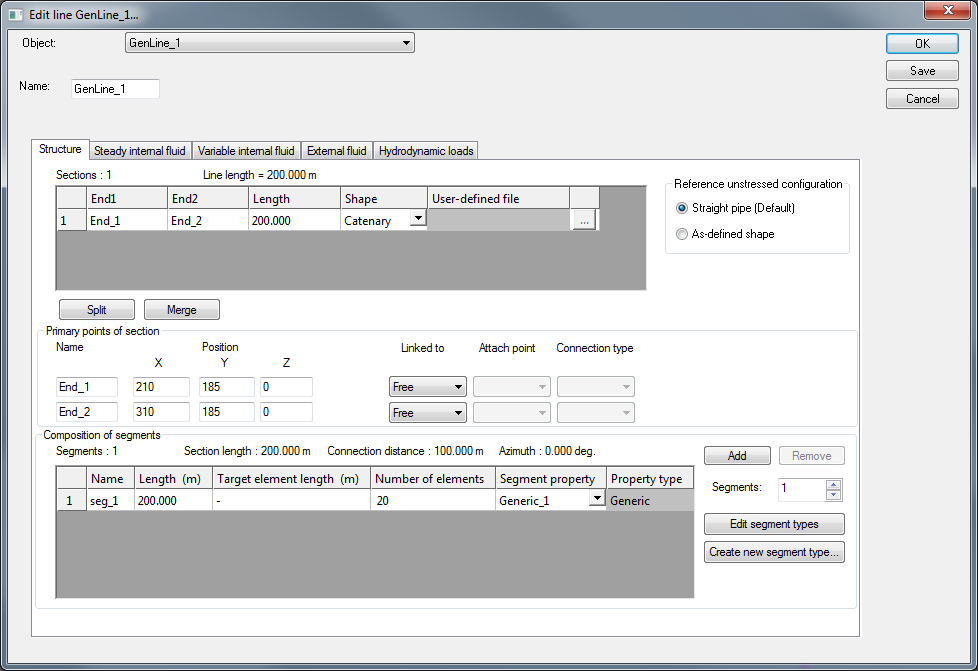Open End_2 Linked to dropdown
978x671 pixels.
pos(427,412)
